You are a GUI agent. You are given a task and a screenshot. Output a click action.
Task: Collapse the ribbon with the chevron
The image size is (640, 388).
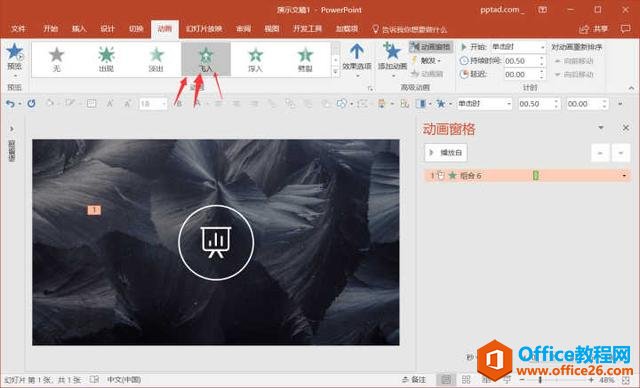tap(631, 88)
